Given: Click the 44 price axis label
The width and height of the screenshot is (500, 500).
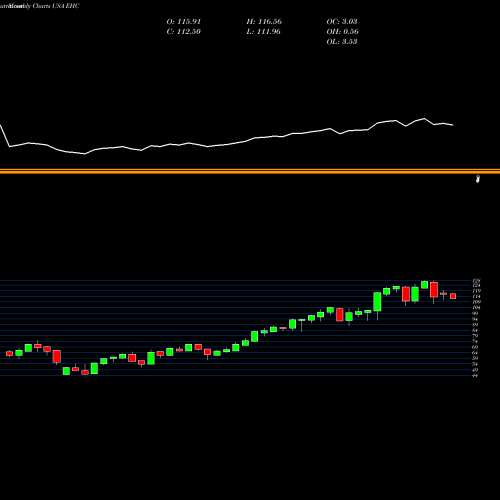Looking at the screenshot, I should [476, 376].
